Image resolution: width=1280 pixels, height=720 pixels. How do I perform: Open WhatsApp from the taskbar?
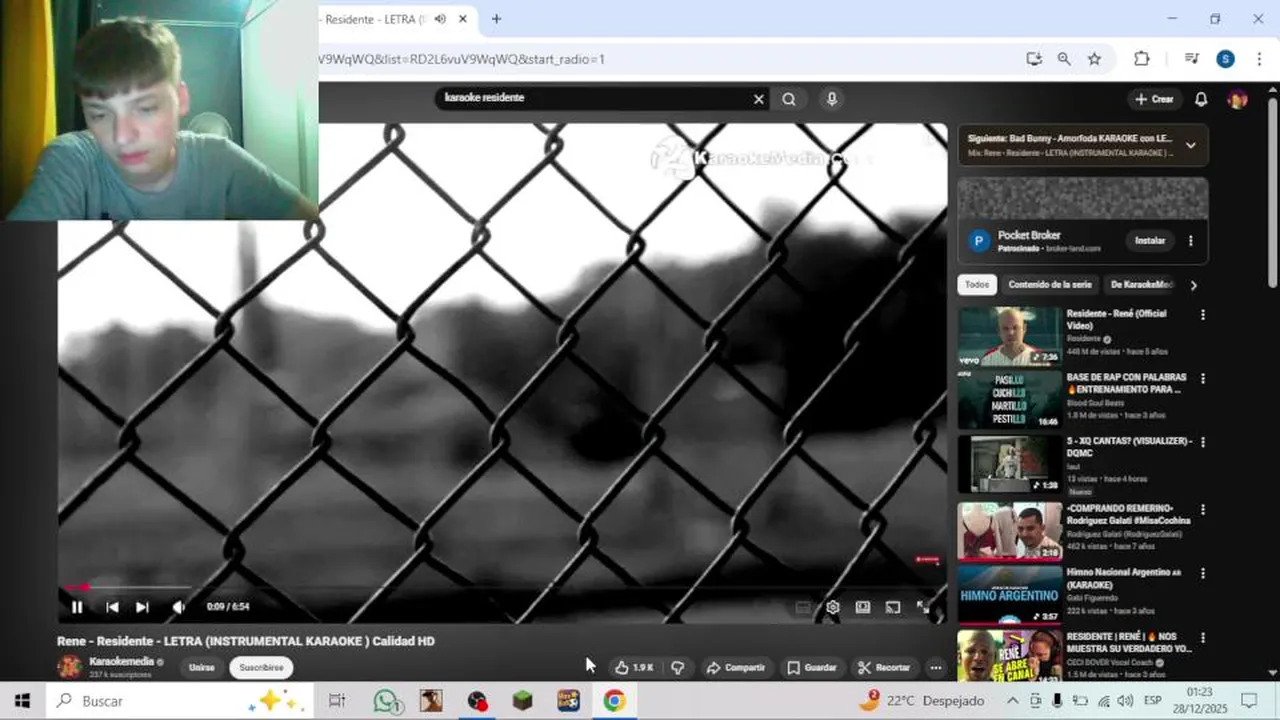tap(386, 701)
